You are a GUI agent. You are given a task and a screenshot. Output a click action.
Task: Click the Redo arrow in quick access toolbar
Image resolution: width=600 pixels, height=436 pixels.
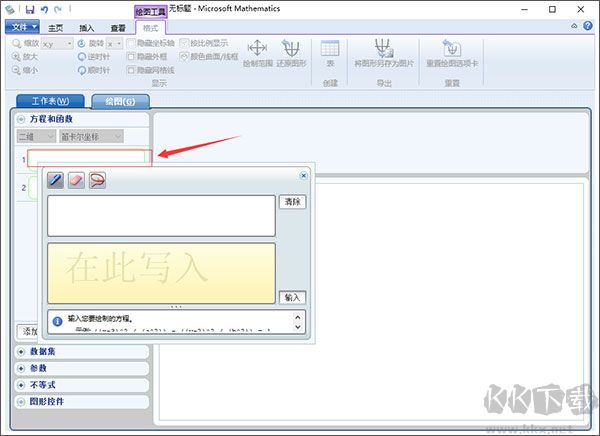(x=58, y=9)
